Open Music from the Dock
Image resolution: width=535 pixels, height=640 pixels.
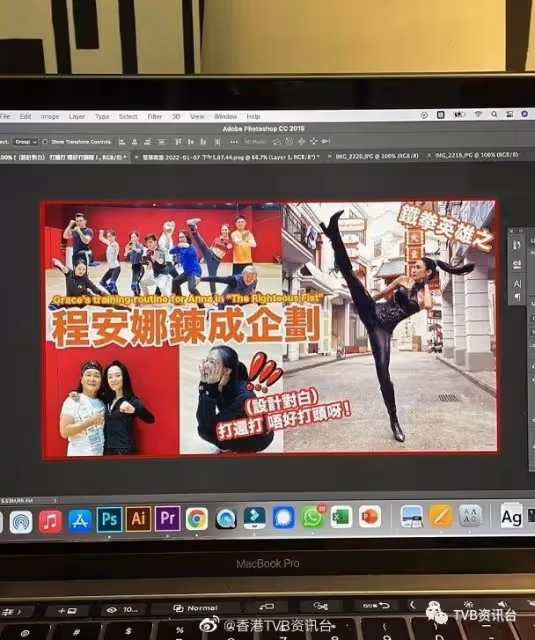pyautogui.click(x=50, y=521)
